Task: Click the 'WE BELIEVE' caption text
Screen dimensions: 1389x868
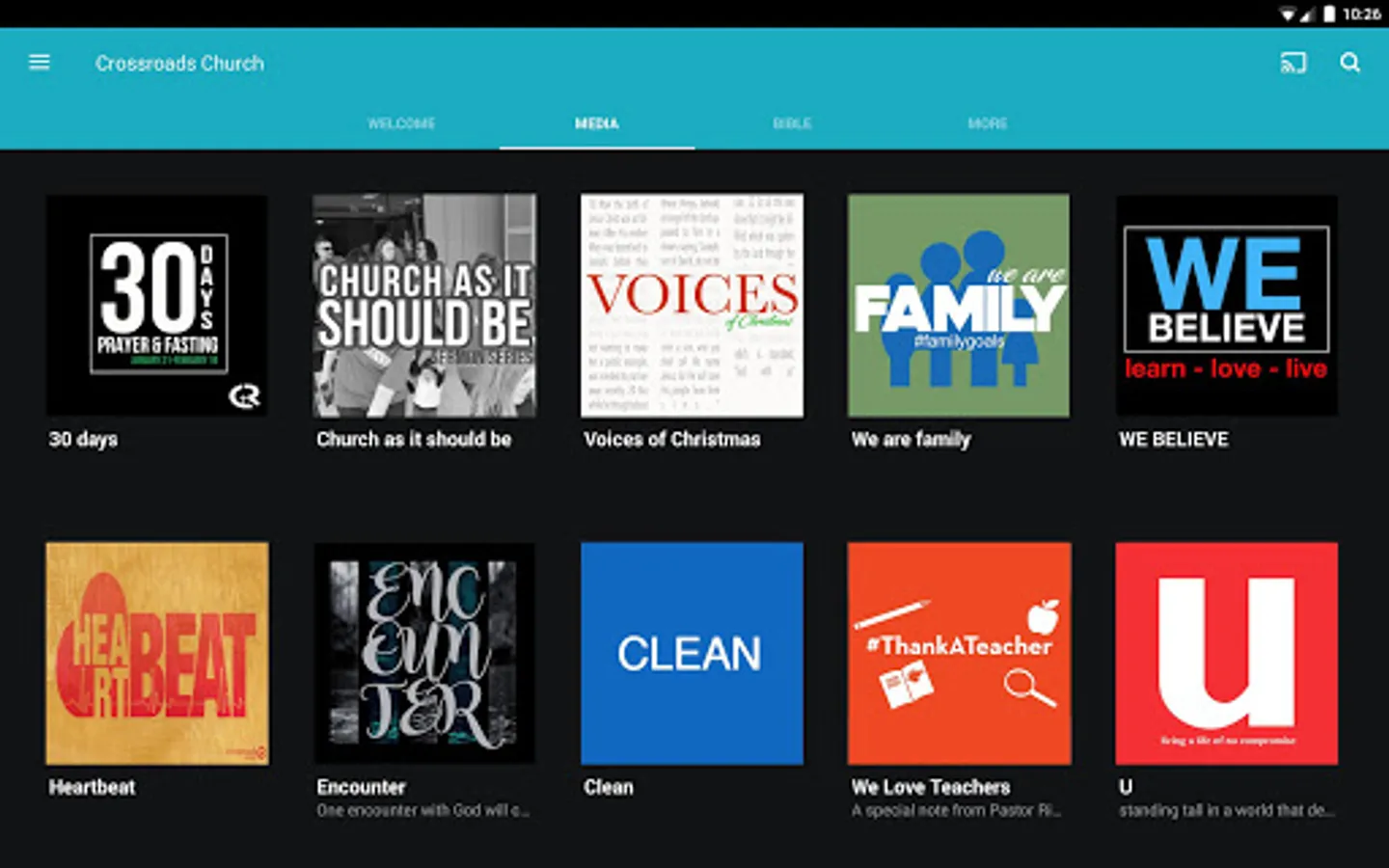Action: pos(1174,439)
